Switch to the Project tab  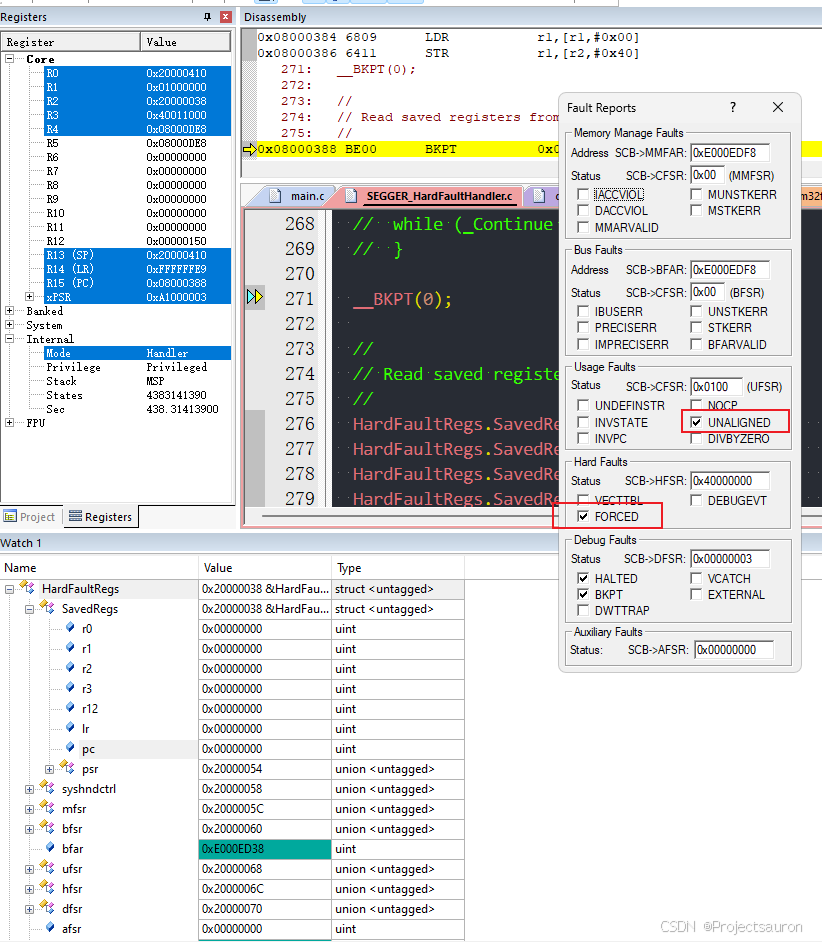coord(30,517)
